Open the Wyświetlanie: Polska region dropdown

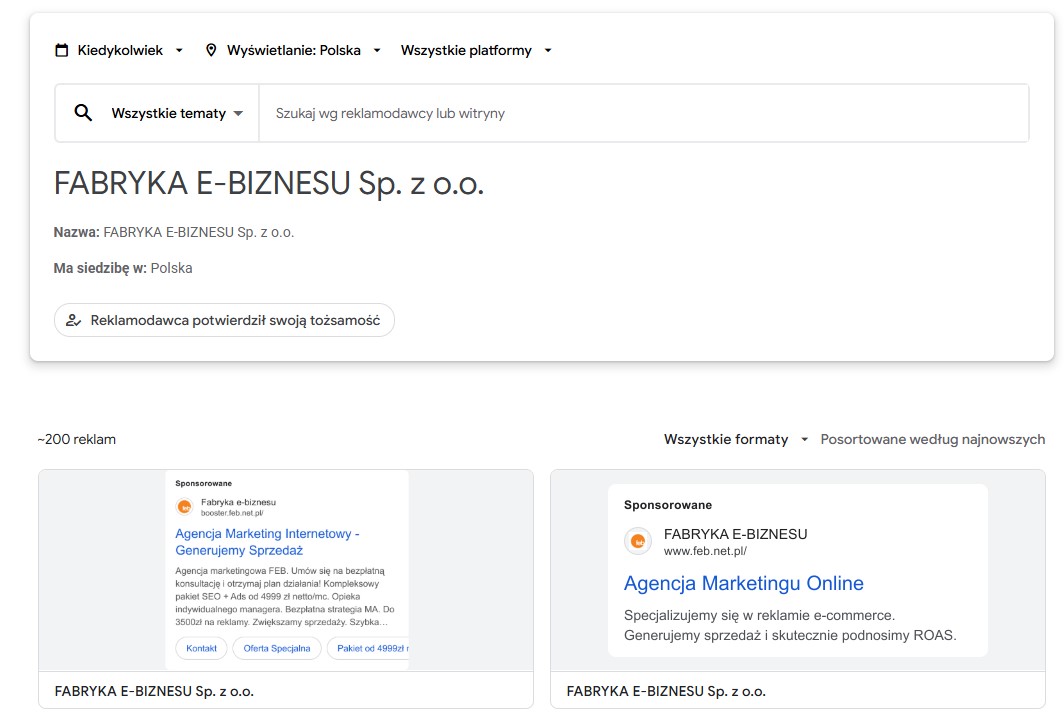pyautogui.click(x=294, y=50)
